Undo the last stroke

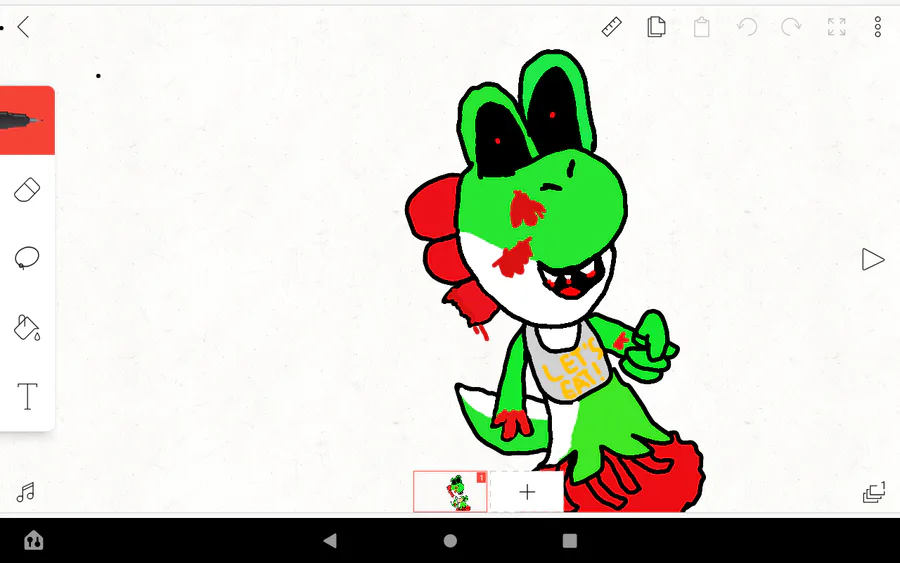click(747, 27)
